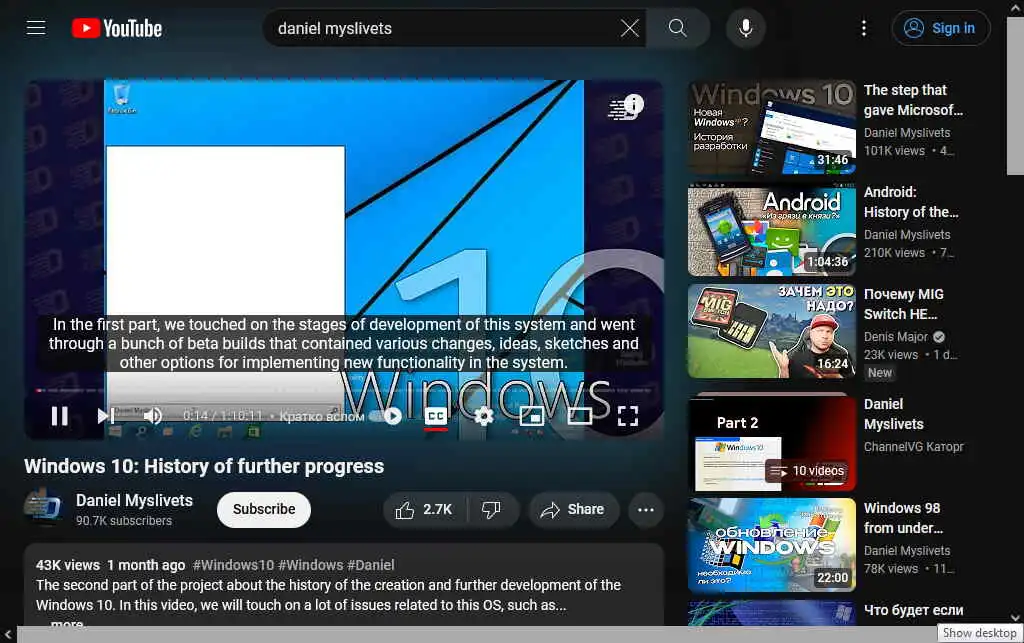Viewport: 1024px width, 643px height.
Task: Open the Windows 10 31:46 video thumbnail
Action: (x=772, y=127)
